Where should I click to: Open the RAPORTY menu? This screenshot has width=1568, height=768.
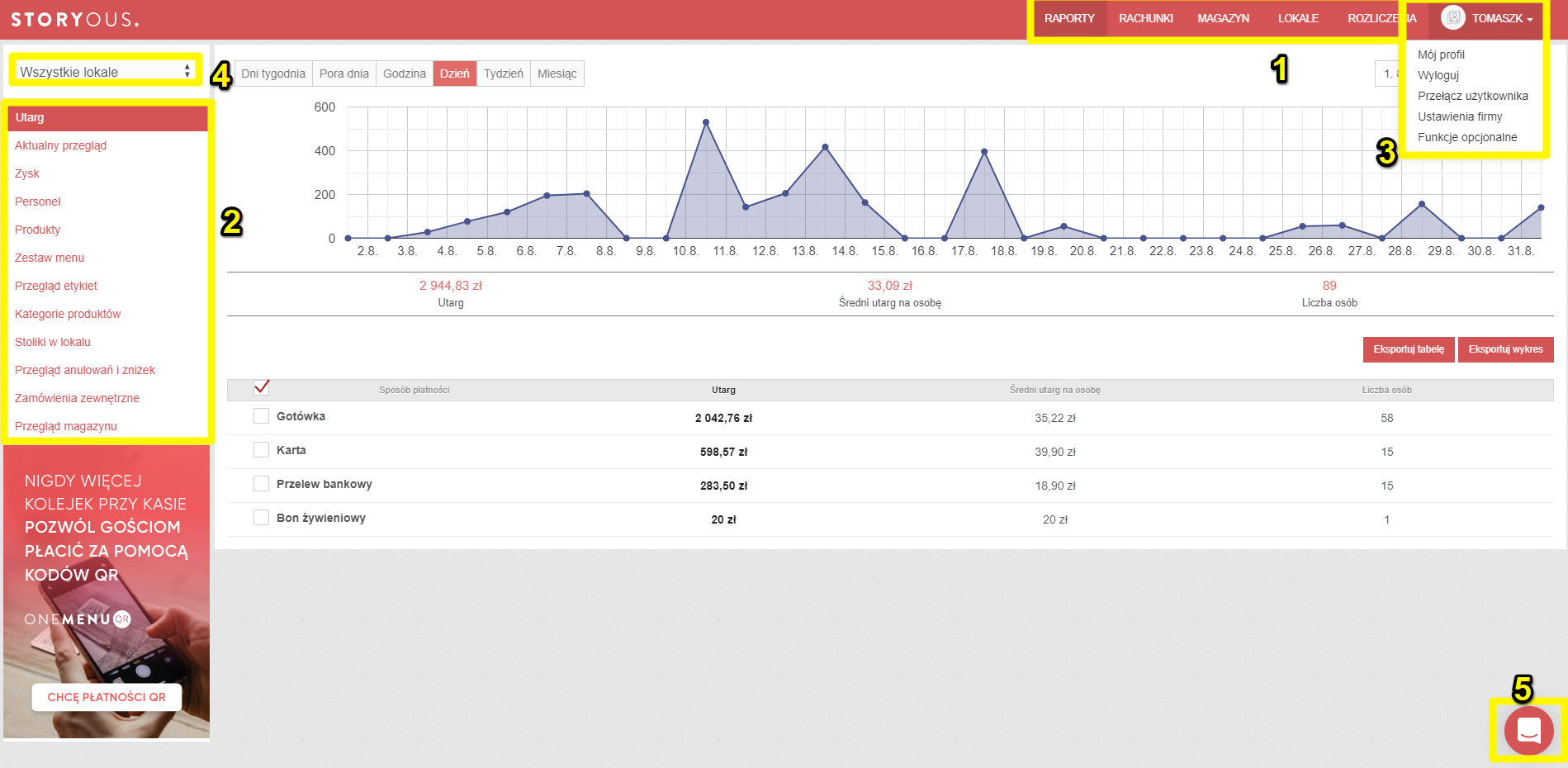(x=1069, y=18)
